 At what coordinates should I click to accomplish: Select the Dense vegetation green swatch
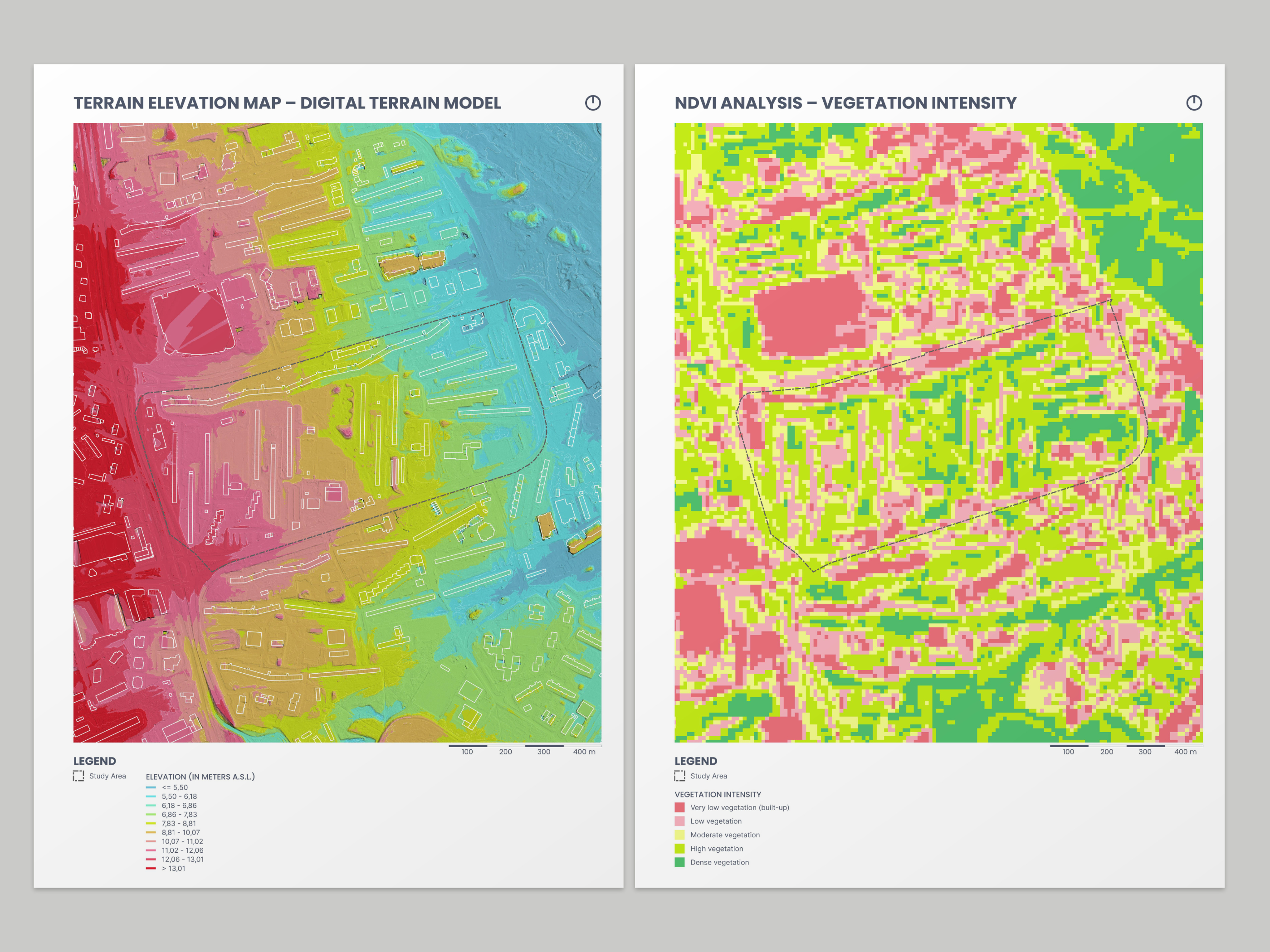pos(680,863)
